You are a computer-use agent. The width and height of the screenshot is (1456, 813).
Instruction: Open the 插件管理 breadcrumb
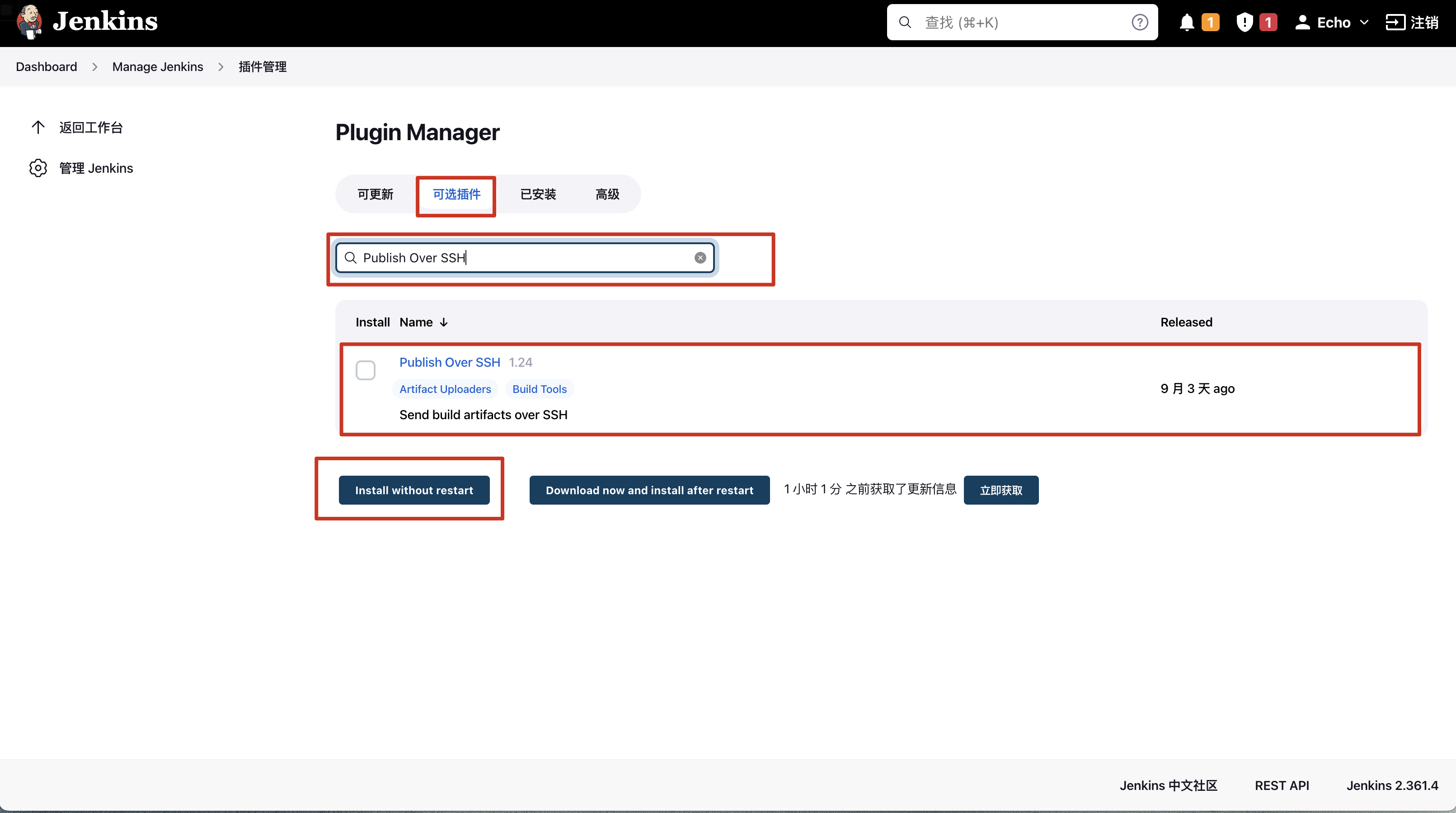[262, 67]
